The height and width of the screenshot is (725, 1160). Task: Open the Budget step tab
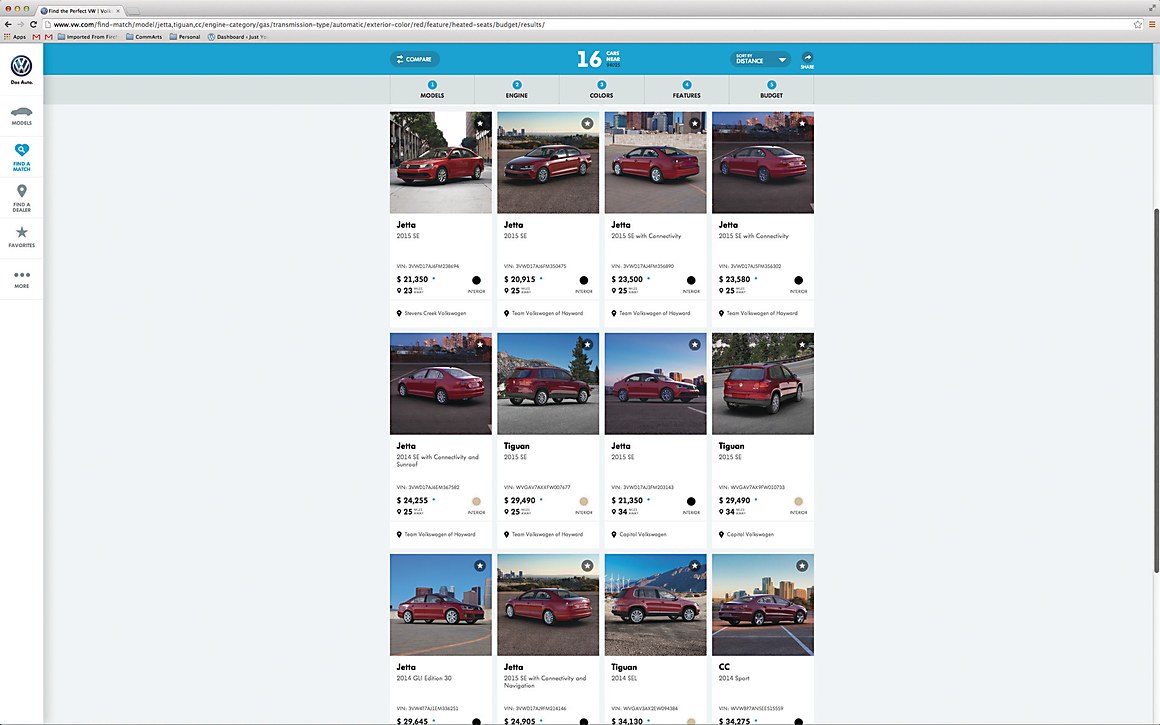(771, 90)
